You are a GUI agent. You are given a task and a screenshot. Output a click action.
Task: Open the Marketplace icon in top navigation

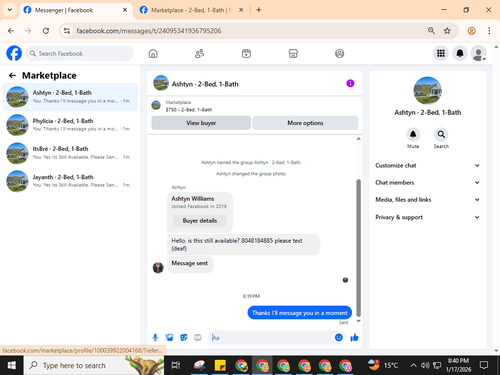click(x=293, y=53)
